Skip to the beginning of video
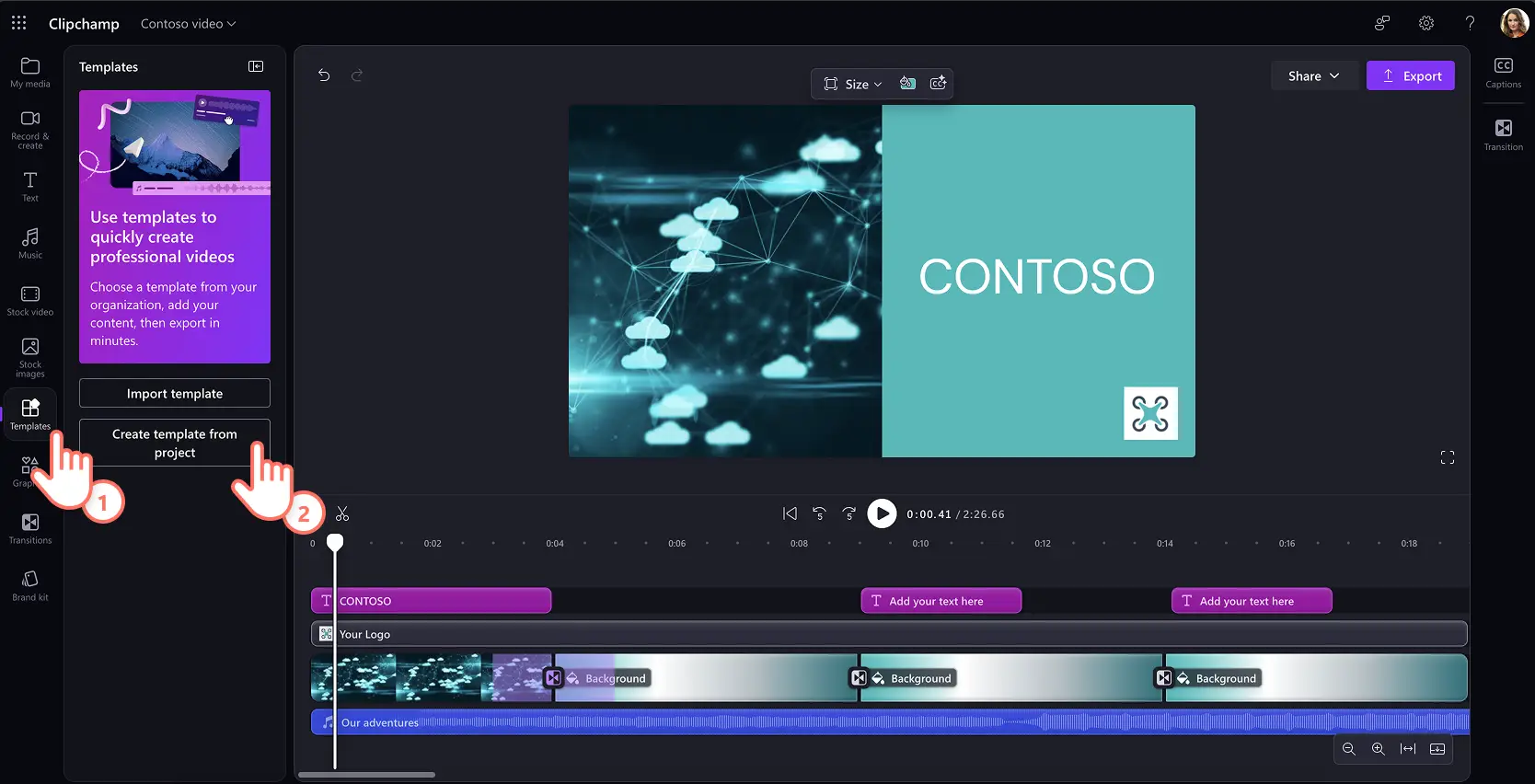 click(x=790, y=513)
